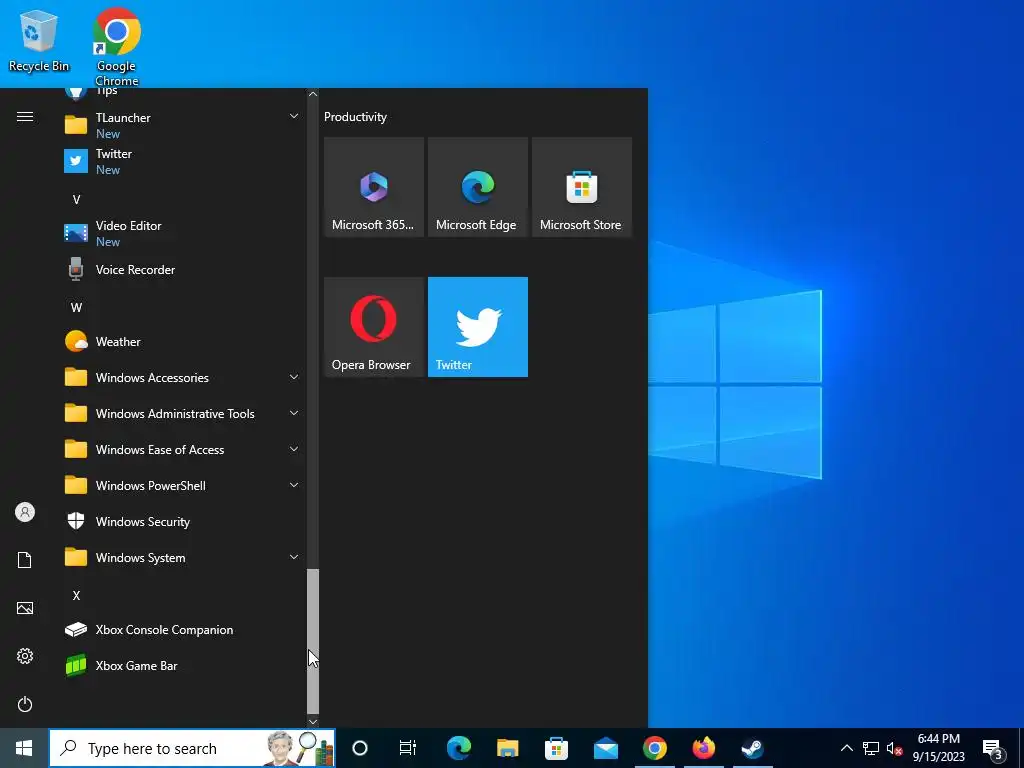This screenshot has width=1024, height=768.
Task: Open the Microsoft Store tile
Action: point(582,187)
